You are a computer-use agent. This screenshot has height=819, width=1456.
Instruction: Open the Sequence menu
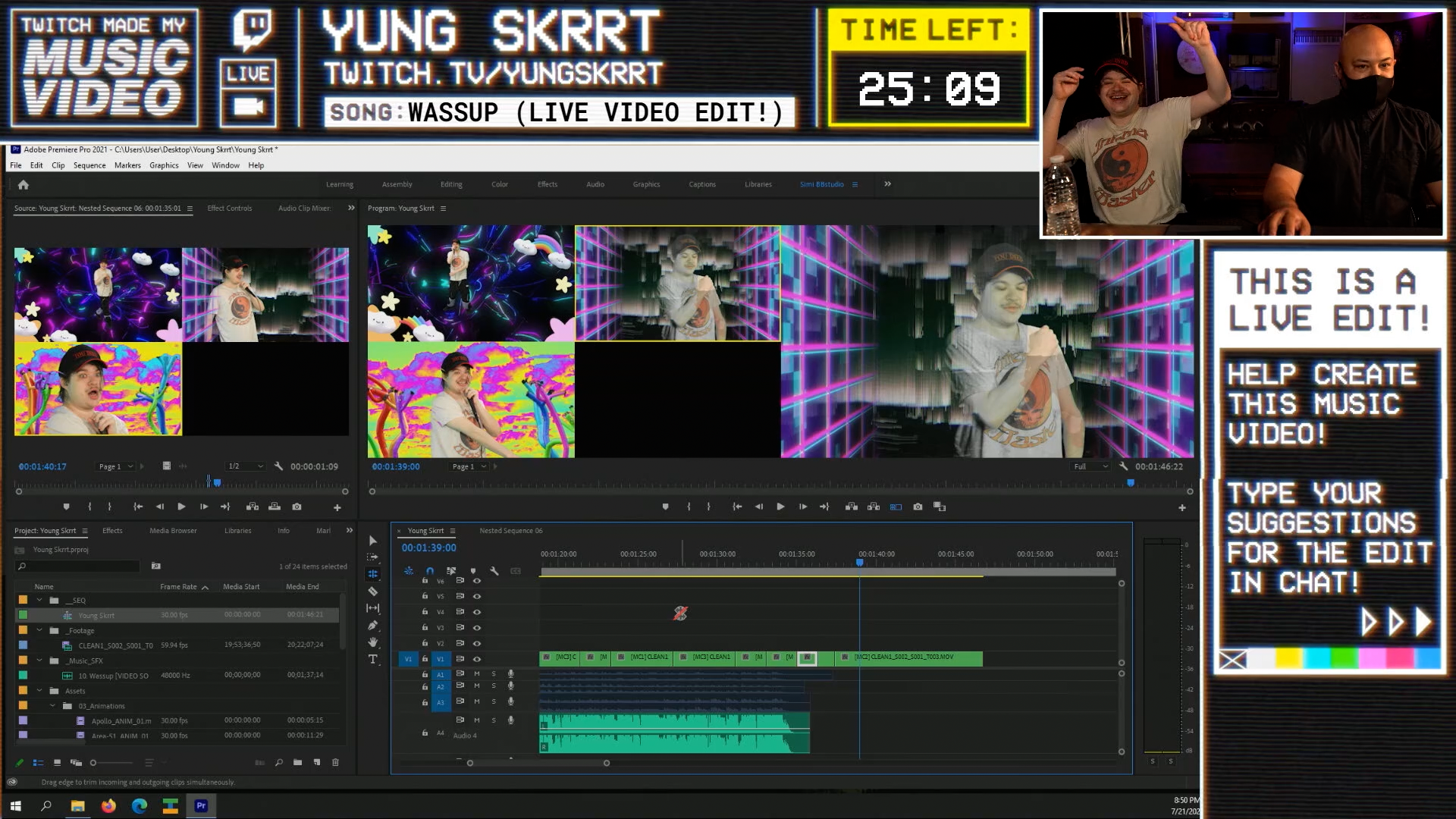point(89,165)
